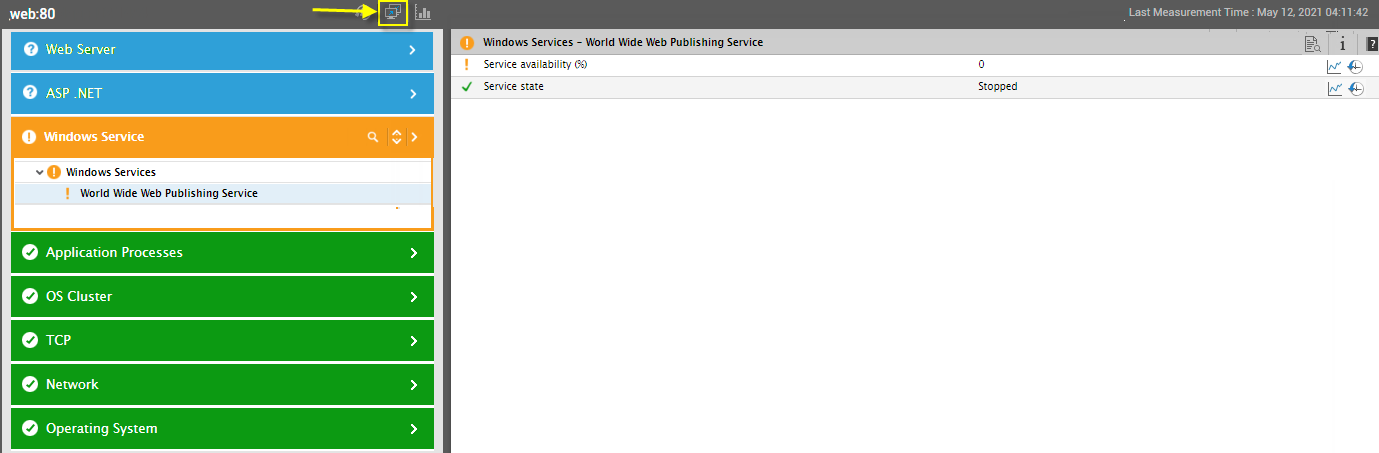Click the right panel header warning icon
This screenshot has height=453, width=1379.
(x=466, y=43)
